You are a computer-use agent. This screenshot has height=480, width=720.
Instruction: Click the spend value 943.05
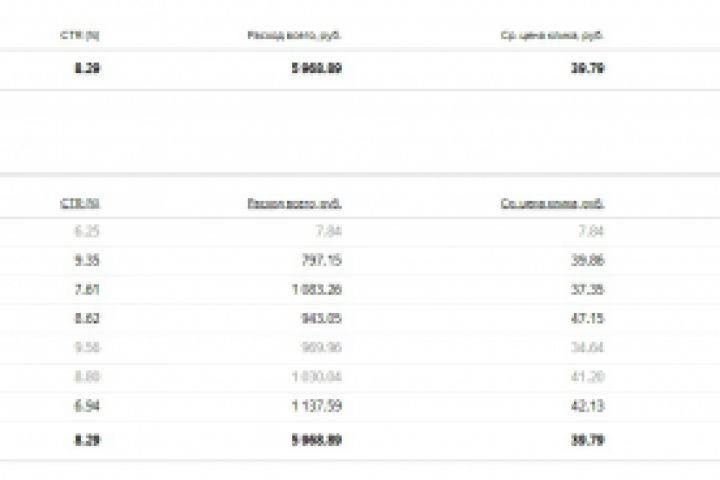coord(322,319)
